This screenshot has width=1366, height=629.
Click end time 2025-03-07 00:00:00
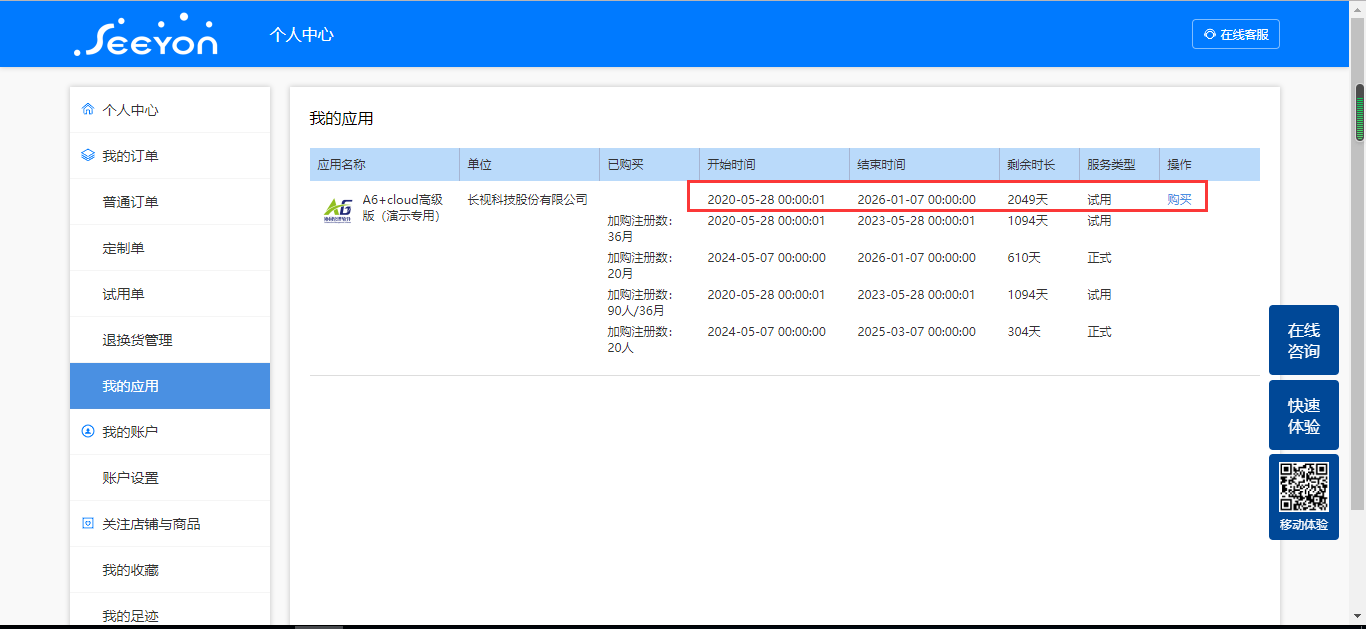[916, 332]
